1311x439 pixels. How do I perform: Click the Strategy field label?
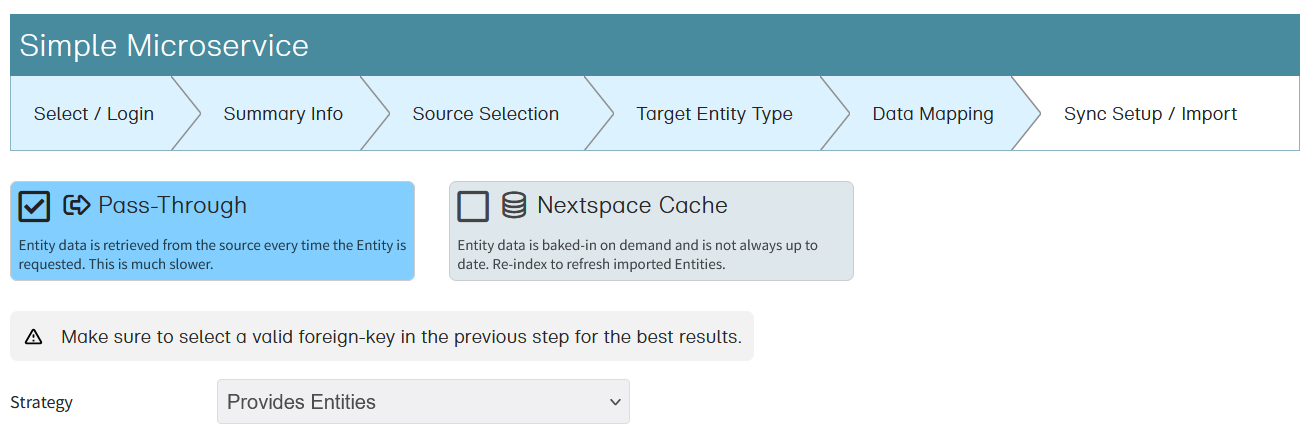coord(42,403)
